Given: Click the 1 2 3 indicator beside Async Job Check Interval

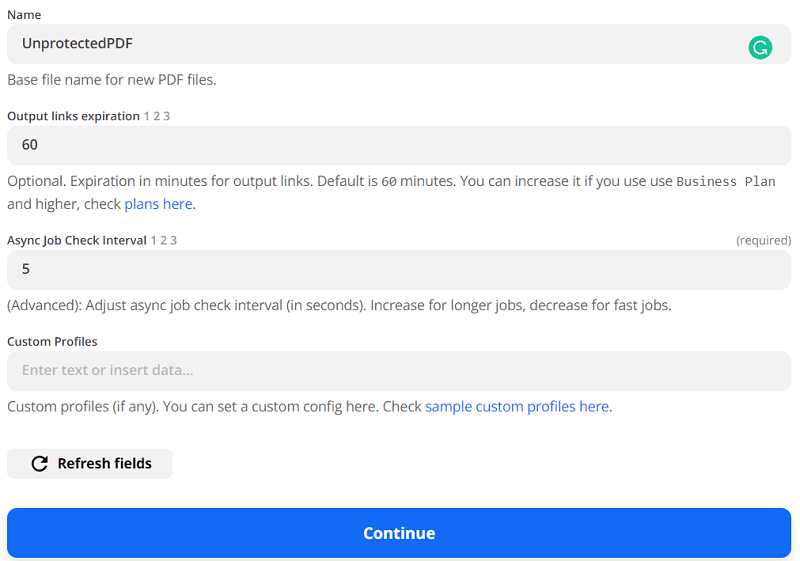Looking at the screenshot, I should [x=164, y=240].
